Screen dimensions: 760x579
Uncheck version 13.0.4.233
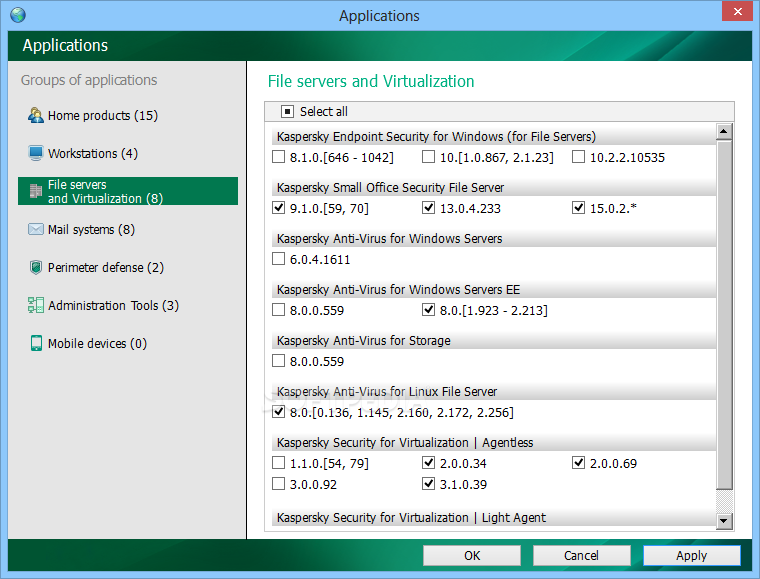pos(428,208)
